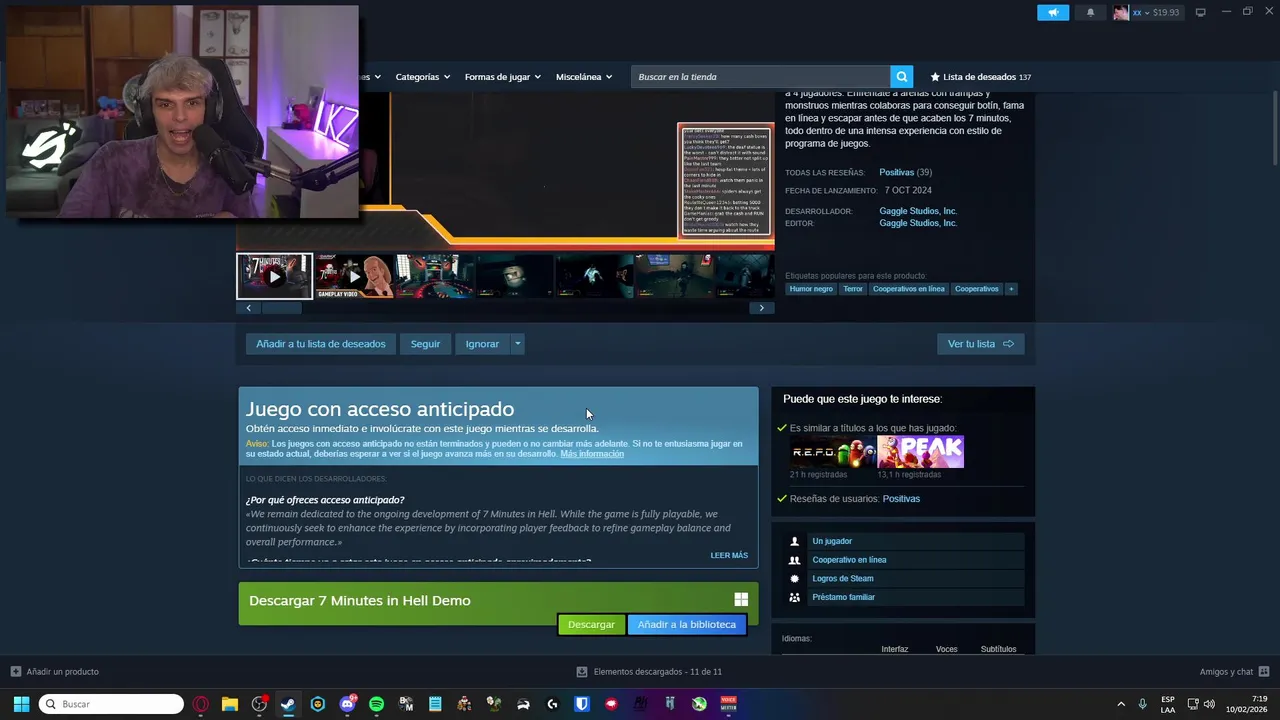
Task: Click the Añadir un producto plus icon
Action: 15,672
